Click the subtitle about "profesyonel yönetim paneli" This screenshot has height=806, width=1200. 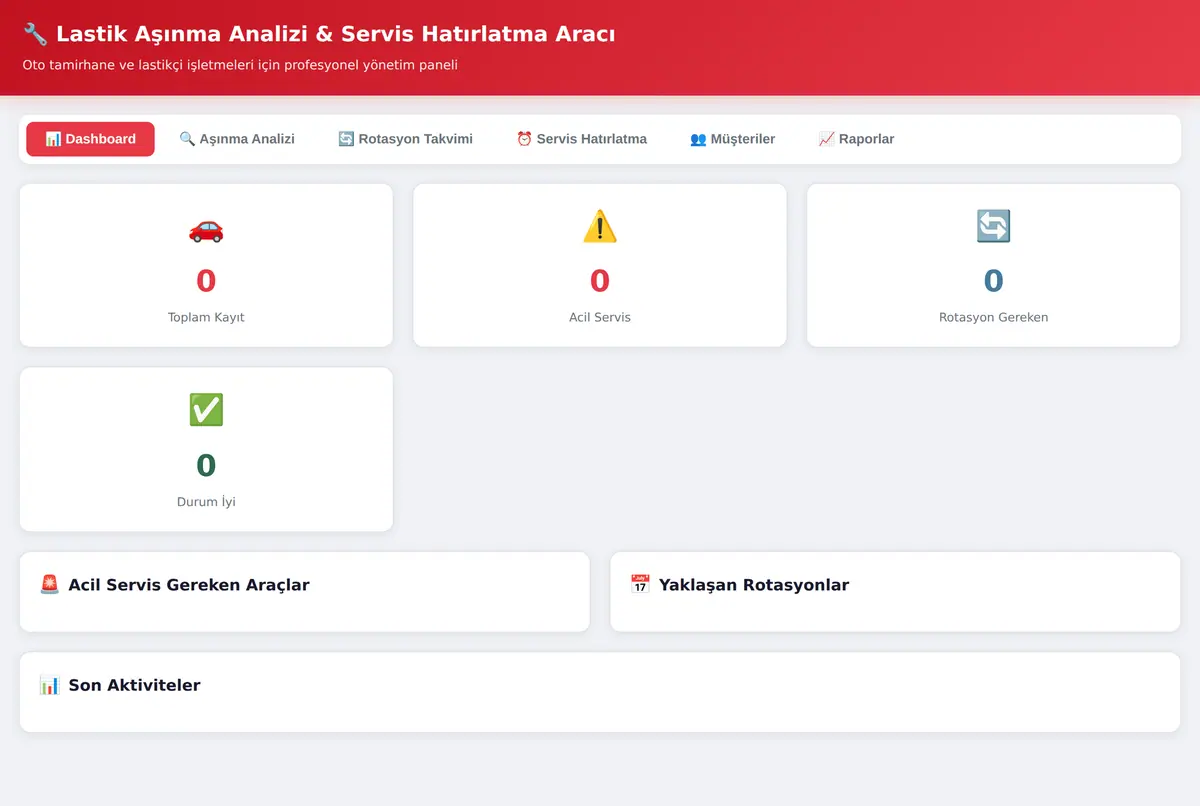240,65
